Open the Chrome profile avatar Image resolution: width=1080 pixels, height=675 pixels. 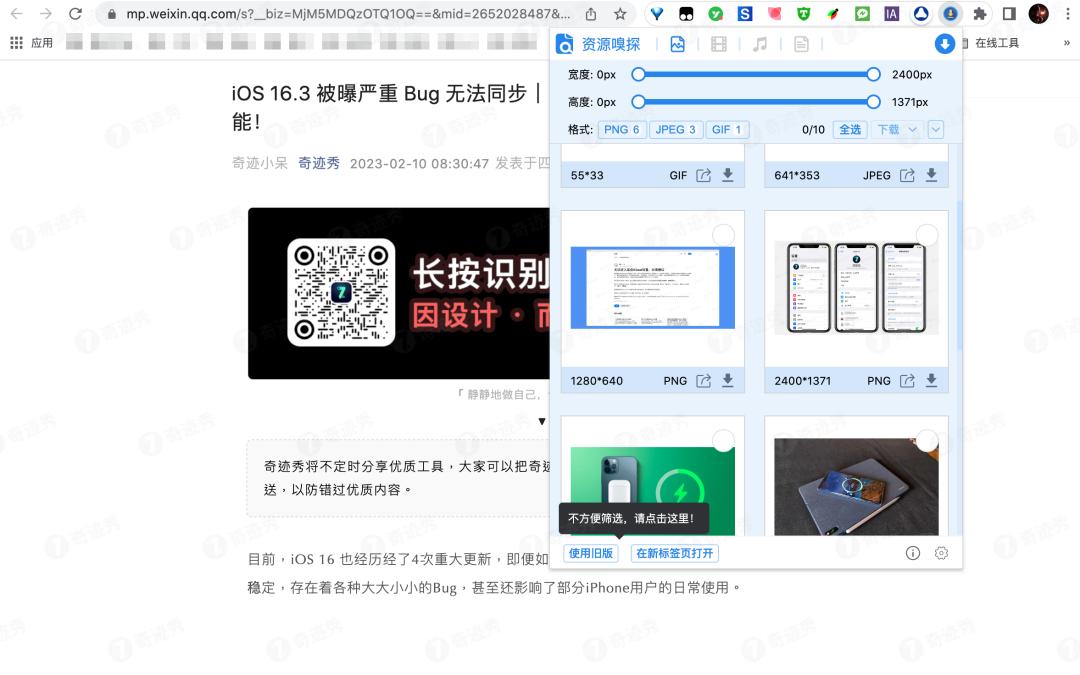(x=1039, y=13)
